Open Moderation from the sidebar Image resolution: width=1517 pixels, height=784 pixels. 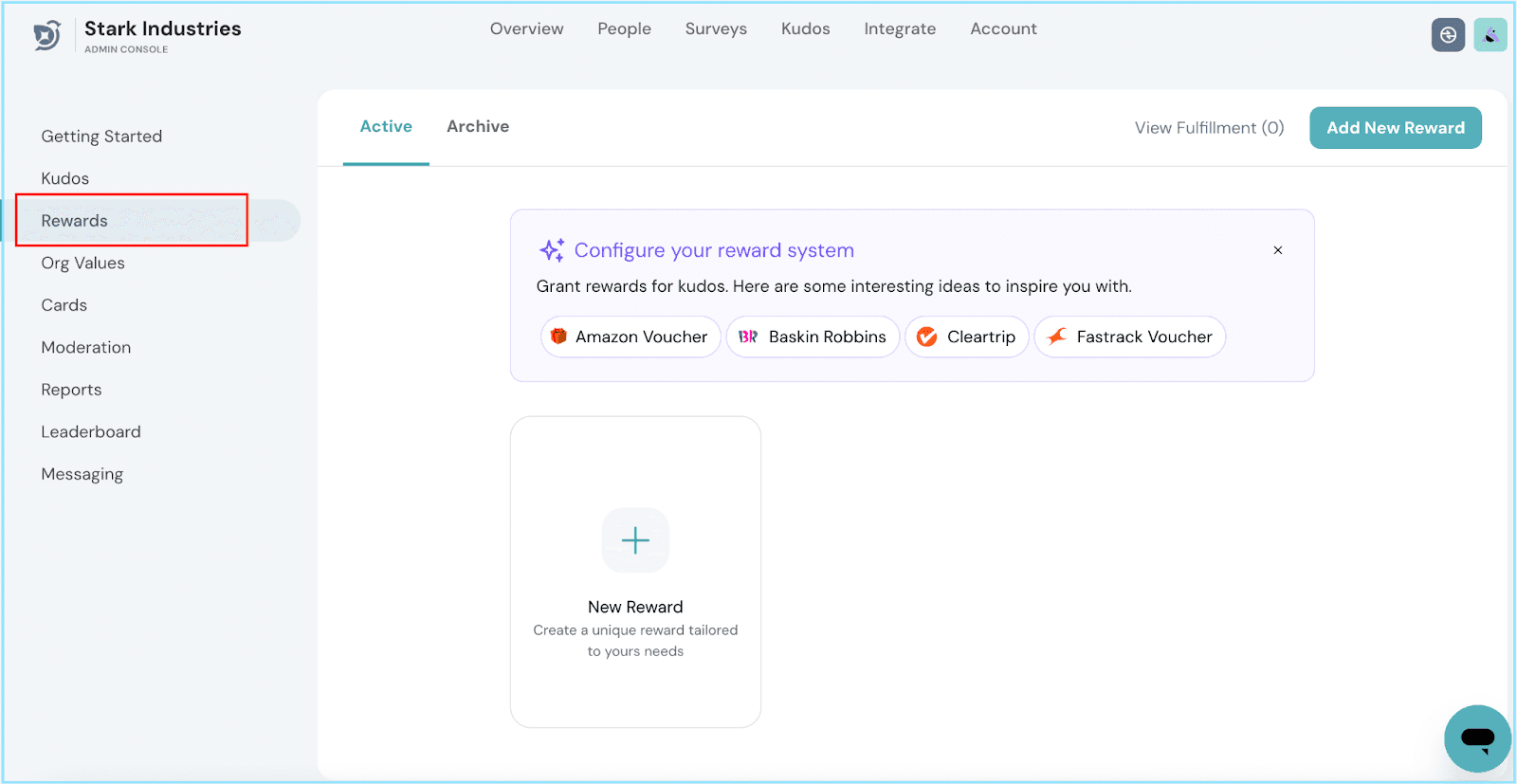coord(86,348)
